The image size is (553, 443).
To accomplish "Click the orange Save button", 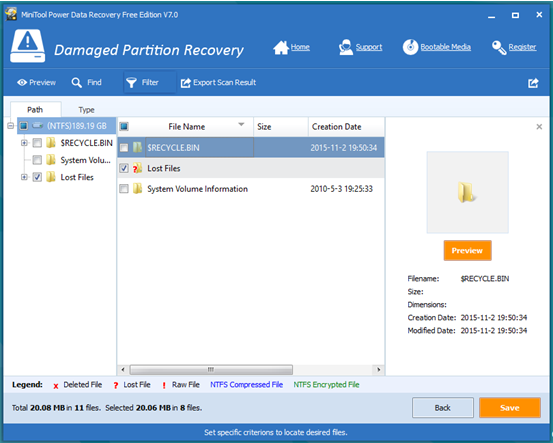I will tap(510, 408).
